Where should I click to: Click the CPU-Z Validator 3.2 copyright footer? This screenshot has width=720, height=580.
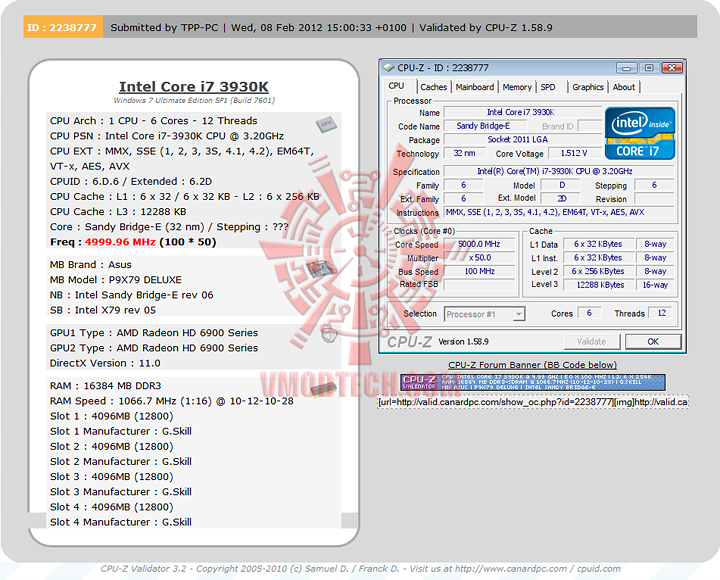[360, 569]
